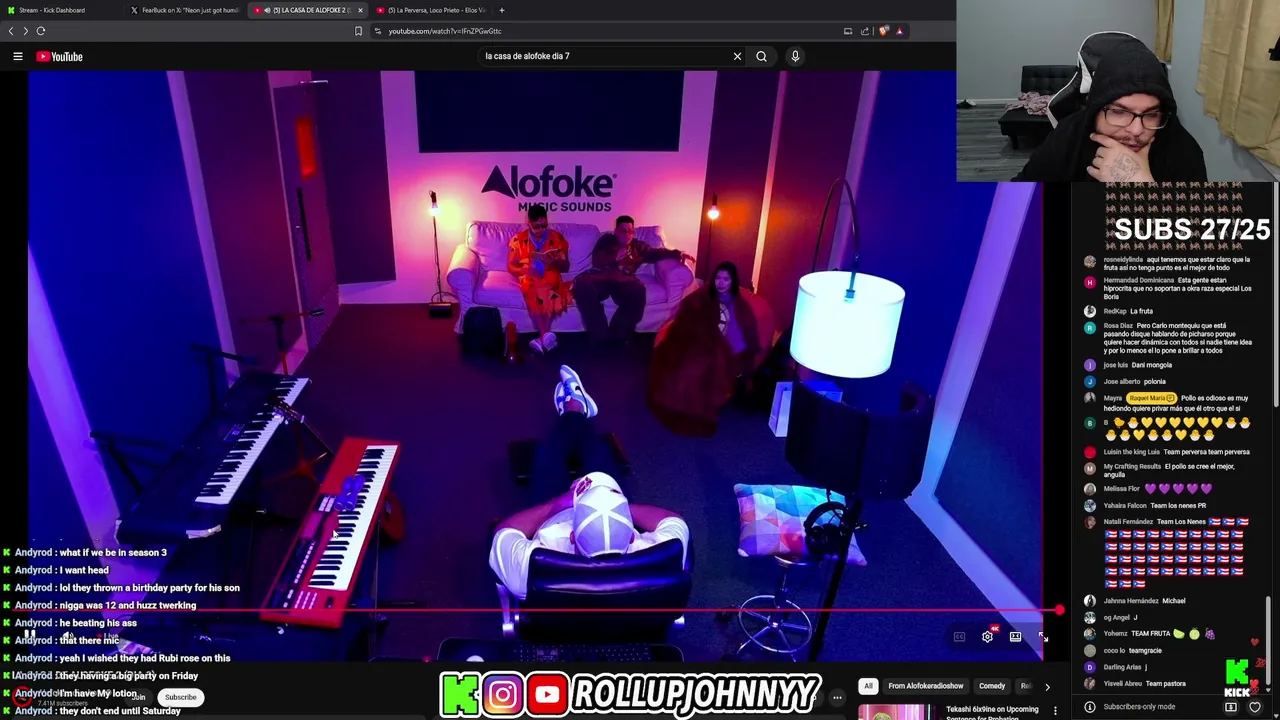Viewport: 1280px width, 720px height.
Task: Click the live chat scrollbar
Action: tap(1268, 640)
